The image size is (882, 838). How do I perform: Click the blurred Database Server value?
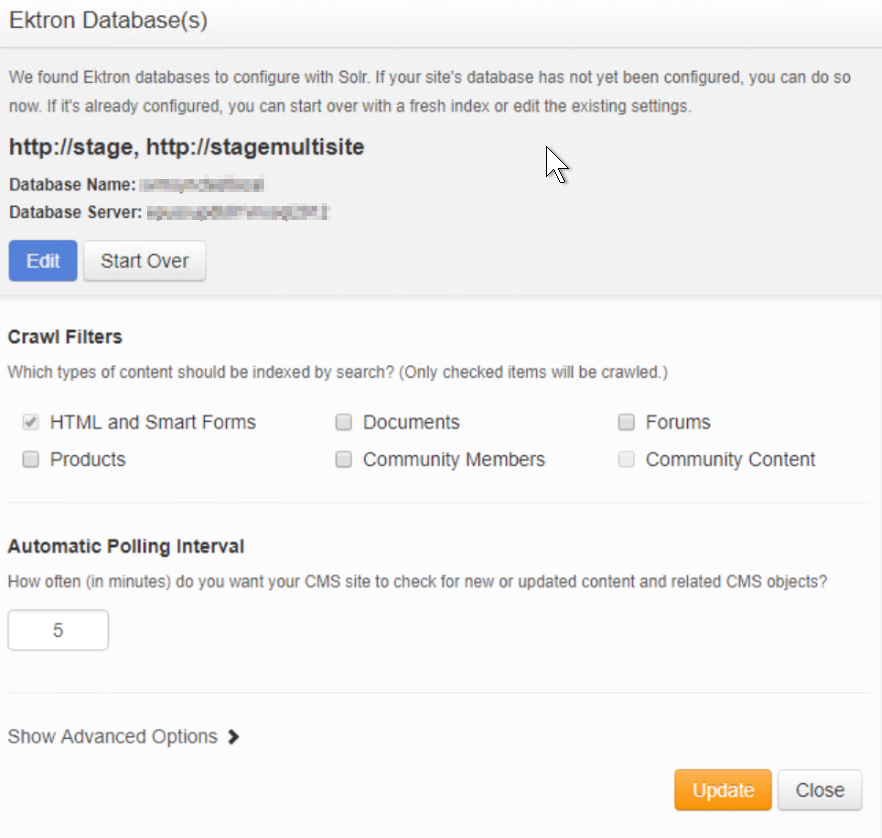coord(238,212)
